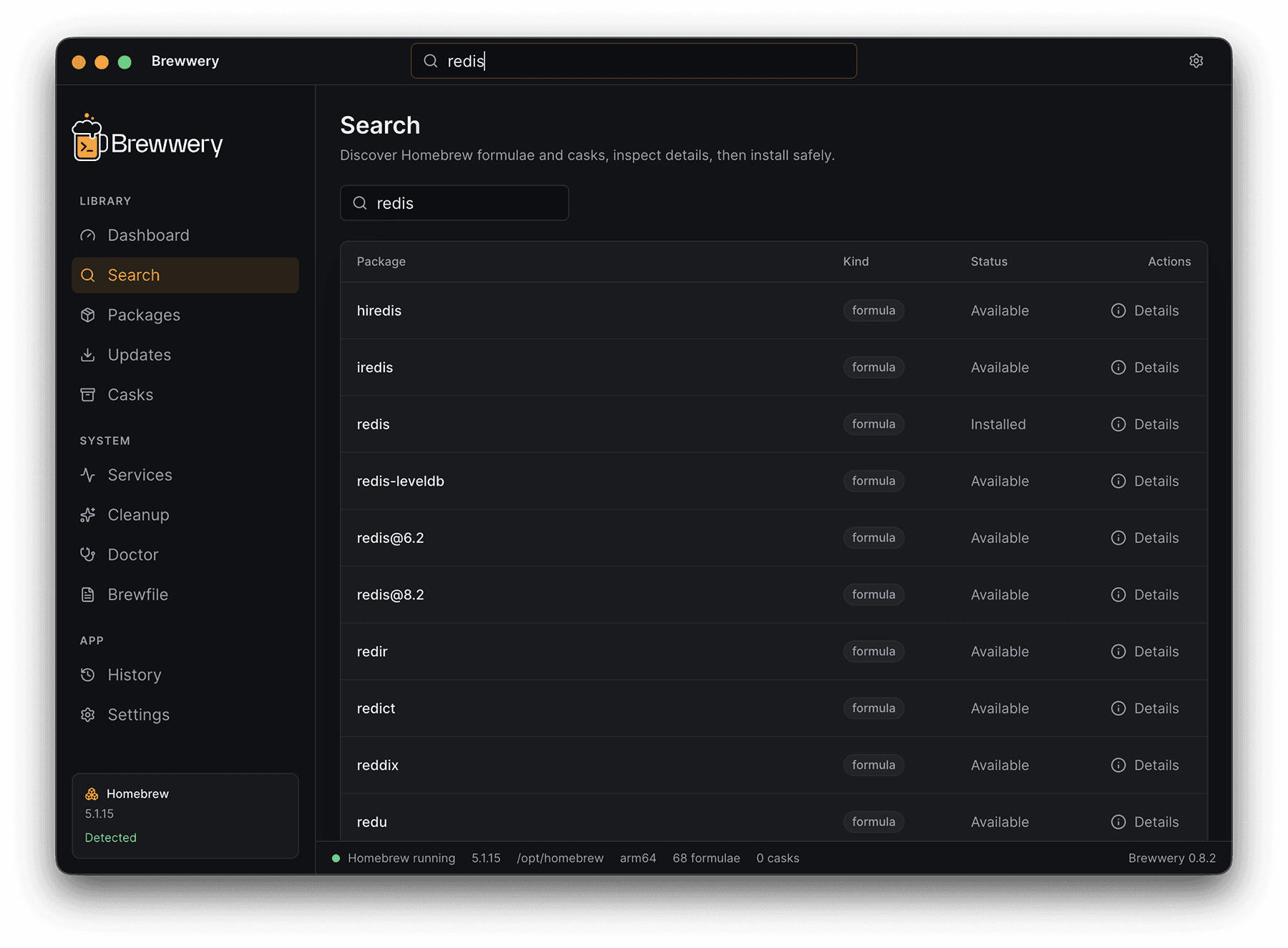Image resolution: width=1288 pixels, height=948 pixels.
Task: Open Updates from the sidebar
Action: (x=185, y=355)
